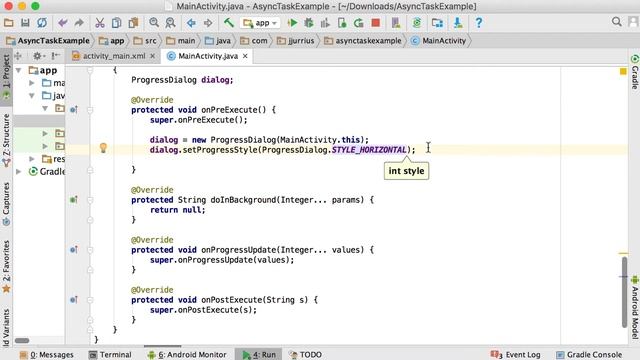Viewport: 640px width, 360px height.
Task: Fold the onProgressUpdate method in gutter
Action: pyautogui.click(x=90, y=250)
